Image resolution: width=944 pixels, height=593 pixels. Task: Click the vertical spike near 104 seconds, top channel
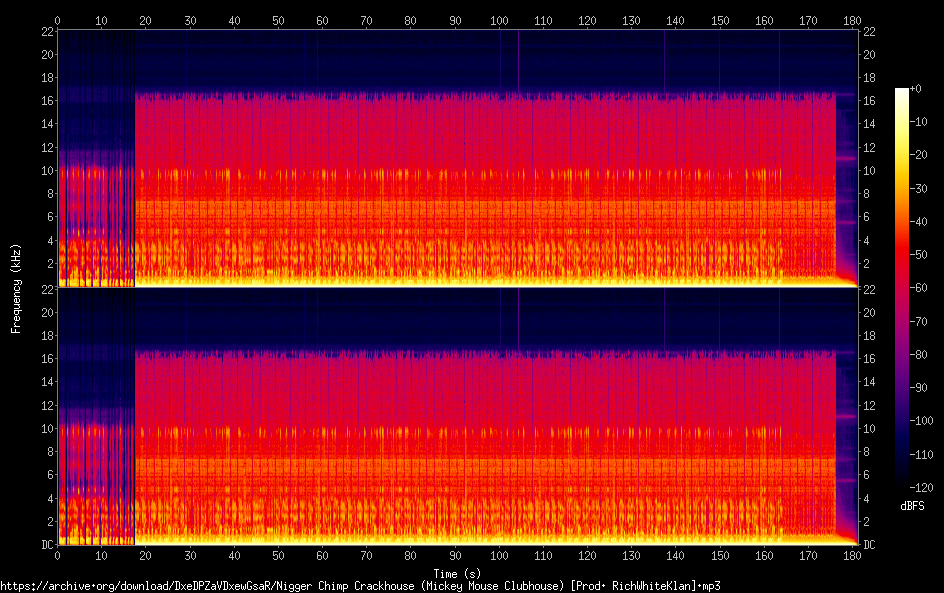click(x=518, y=60)
